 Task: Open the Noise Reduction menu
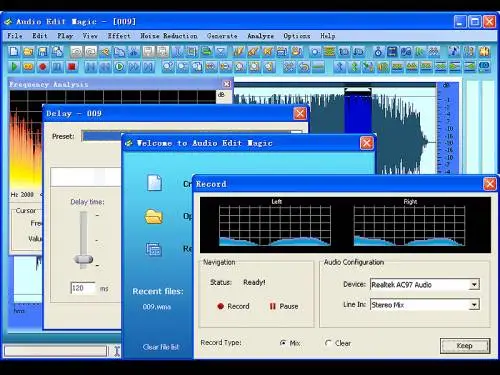pyautogui.click(x=169, y=36)
